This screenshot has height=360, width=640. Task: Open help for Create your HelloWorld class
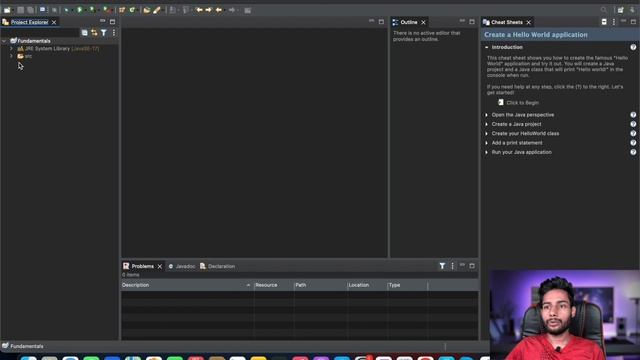tap(633, 133)
